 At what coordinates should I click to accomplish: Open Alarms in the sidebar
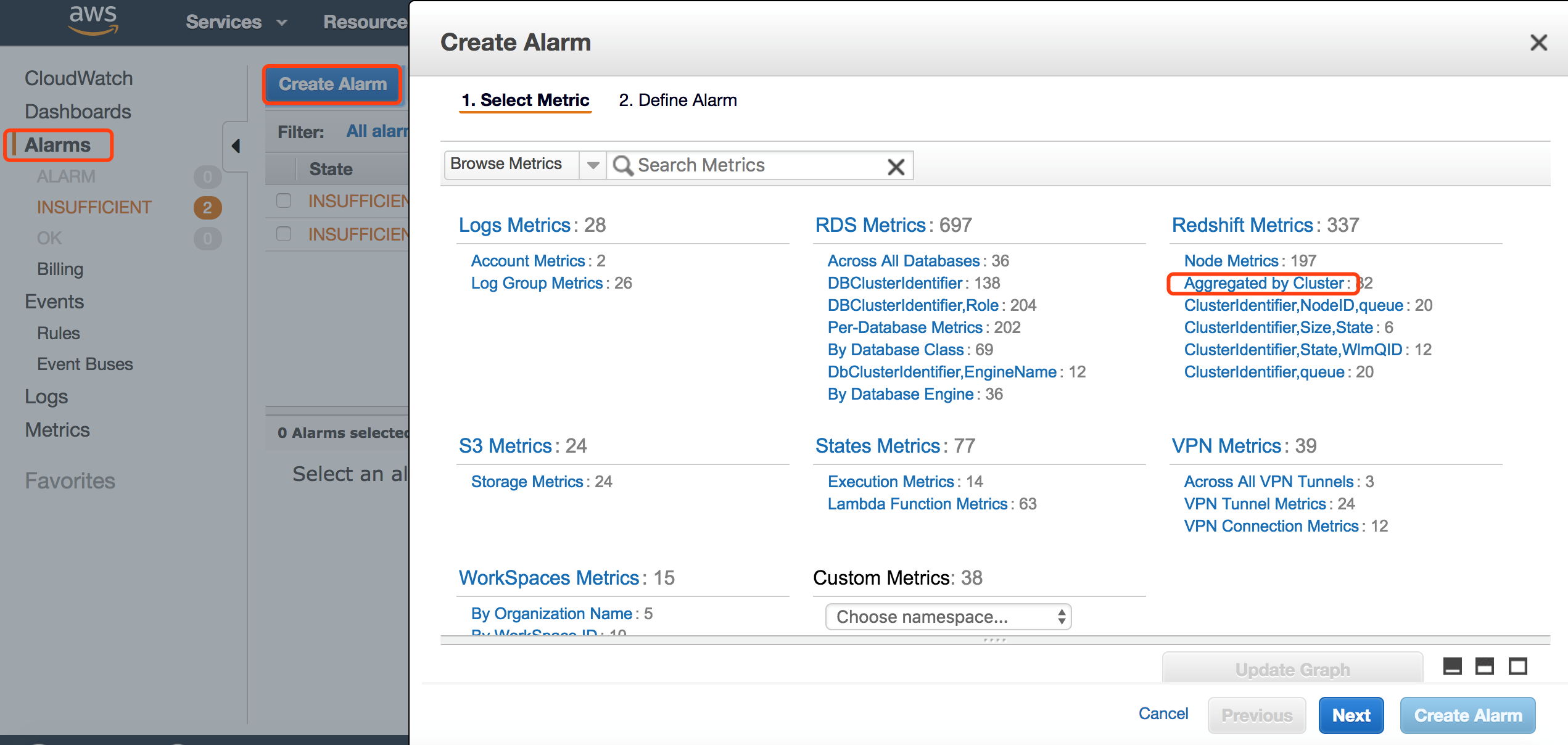pyautogui.click(x=58, y=145)
